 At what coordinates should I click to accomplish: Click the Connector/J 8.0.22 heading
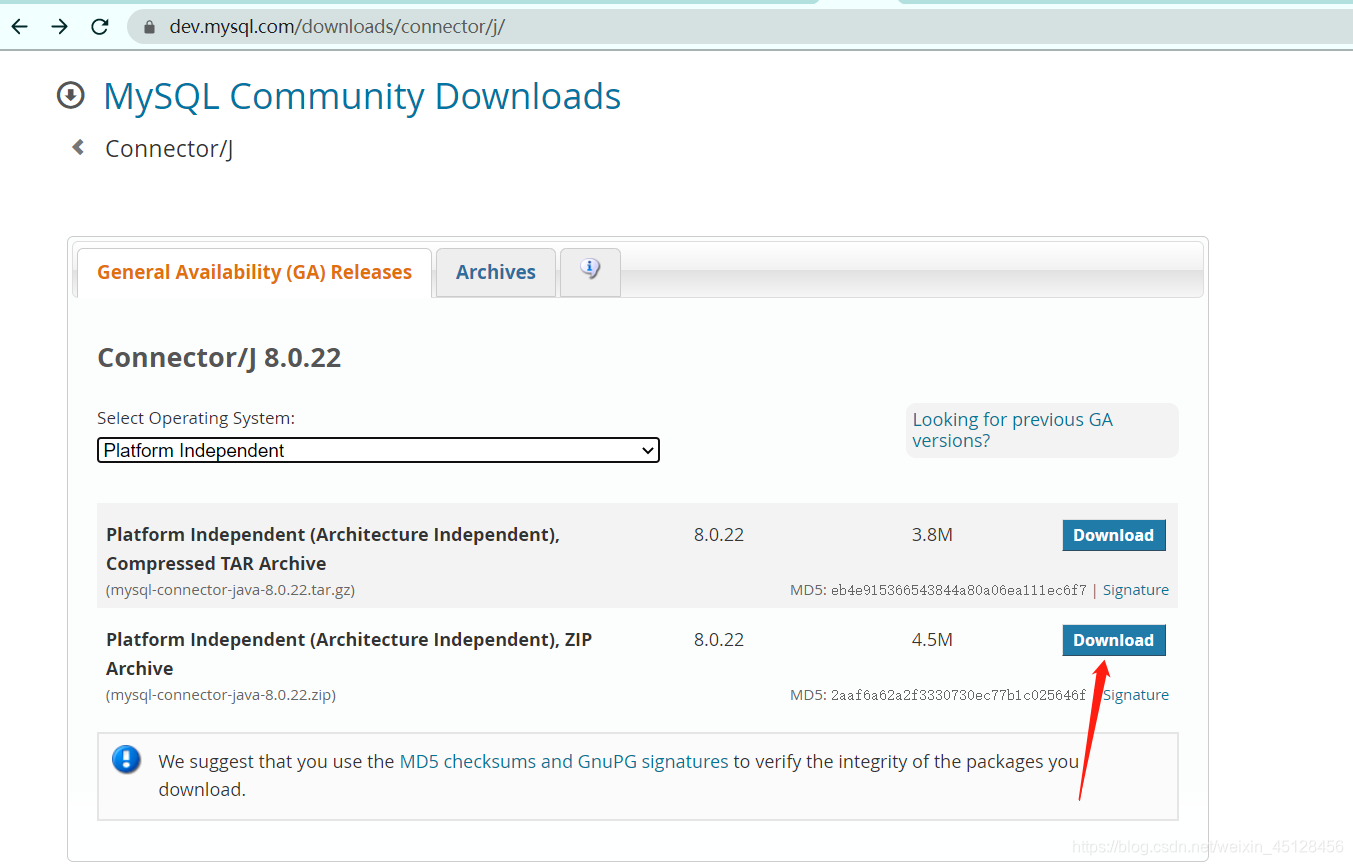219,358
